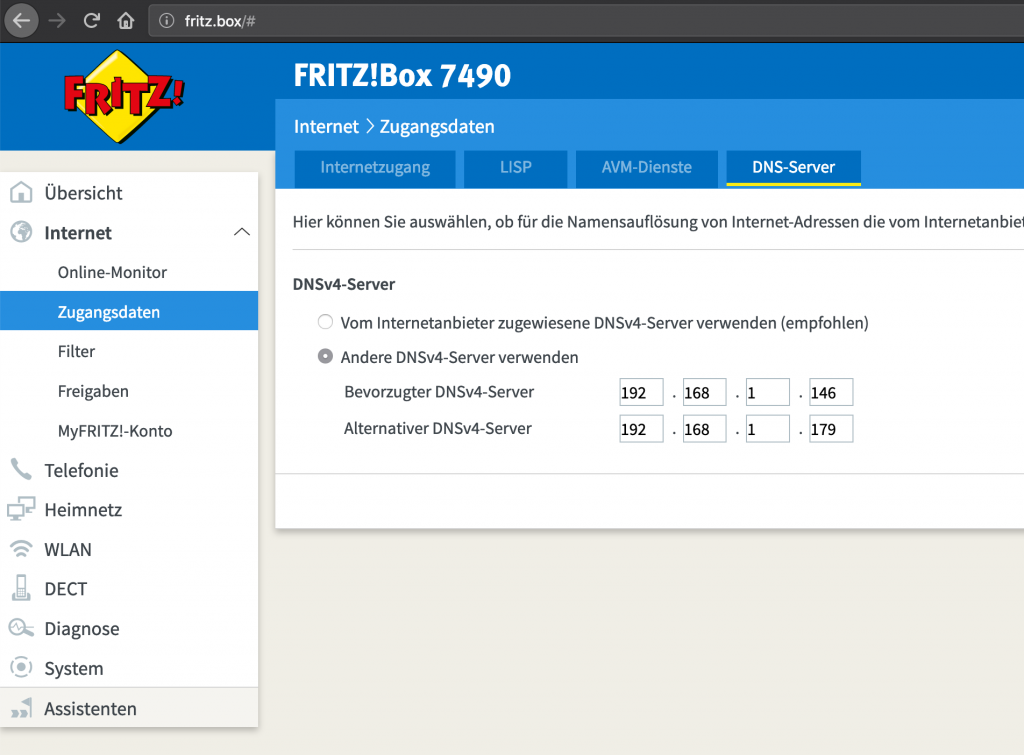Click preferred DNS third octet field 1
The height and width of the screenshot is (755, 1024).
pyautogui.click(x=768, y=393)
